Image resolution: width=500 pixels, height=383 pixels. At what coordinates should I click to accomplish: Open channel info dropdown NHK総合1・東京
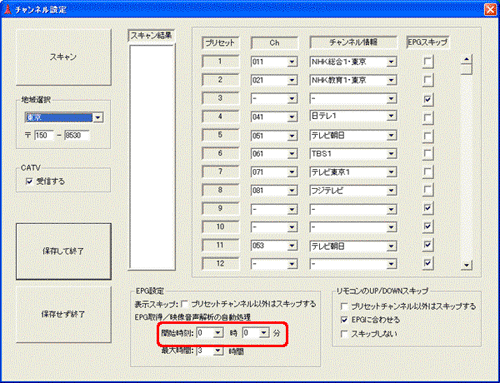[391, 62]
